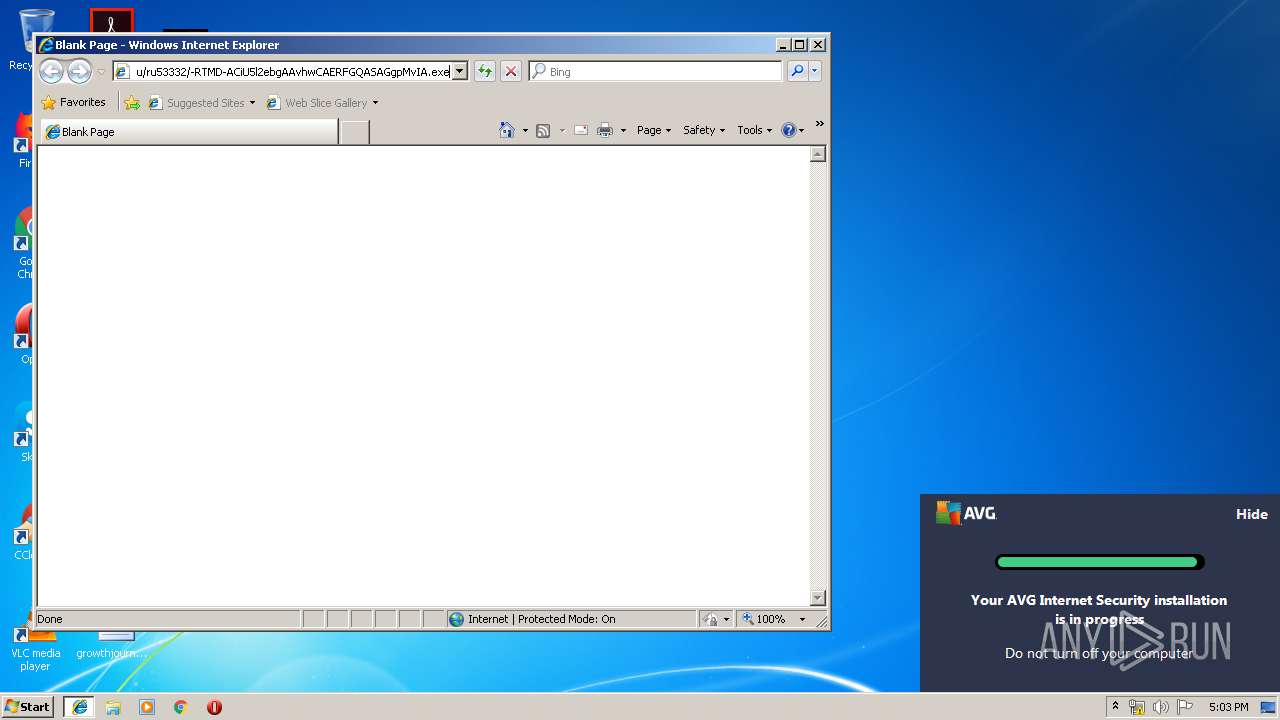This screenshot has height=720, width=1280.
Task: Select the Adobe Reader desktop icon
Action: pos(111,21)
